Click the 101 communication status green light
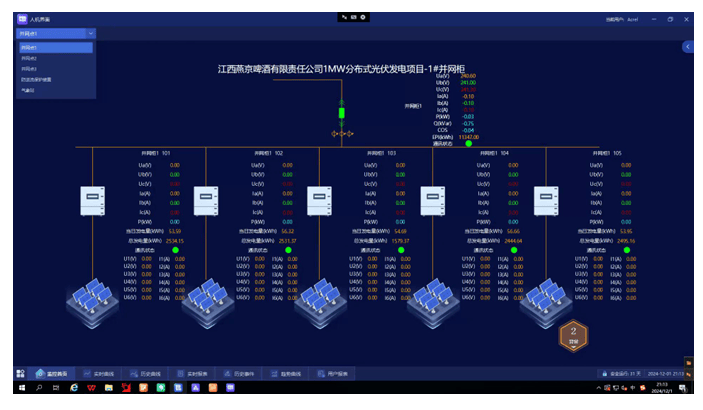 click(x=175, y=250)
